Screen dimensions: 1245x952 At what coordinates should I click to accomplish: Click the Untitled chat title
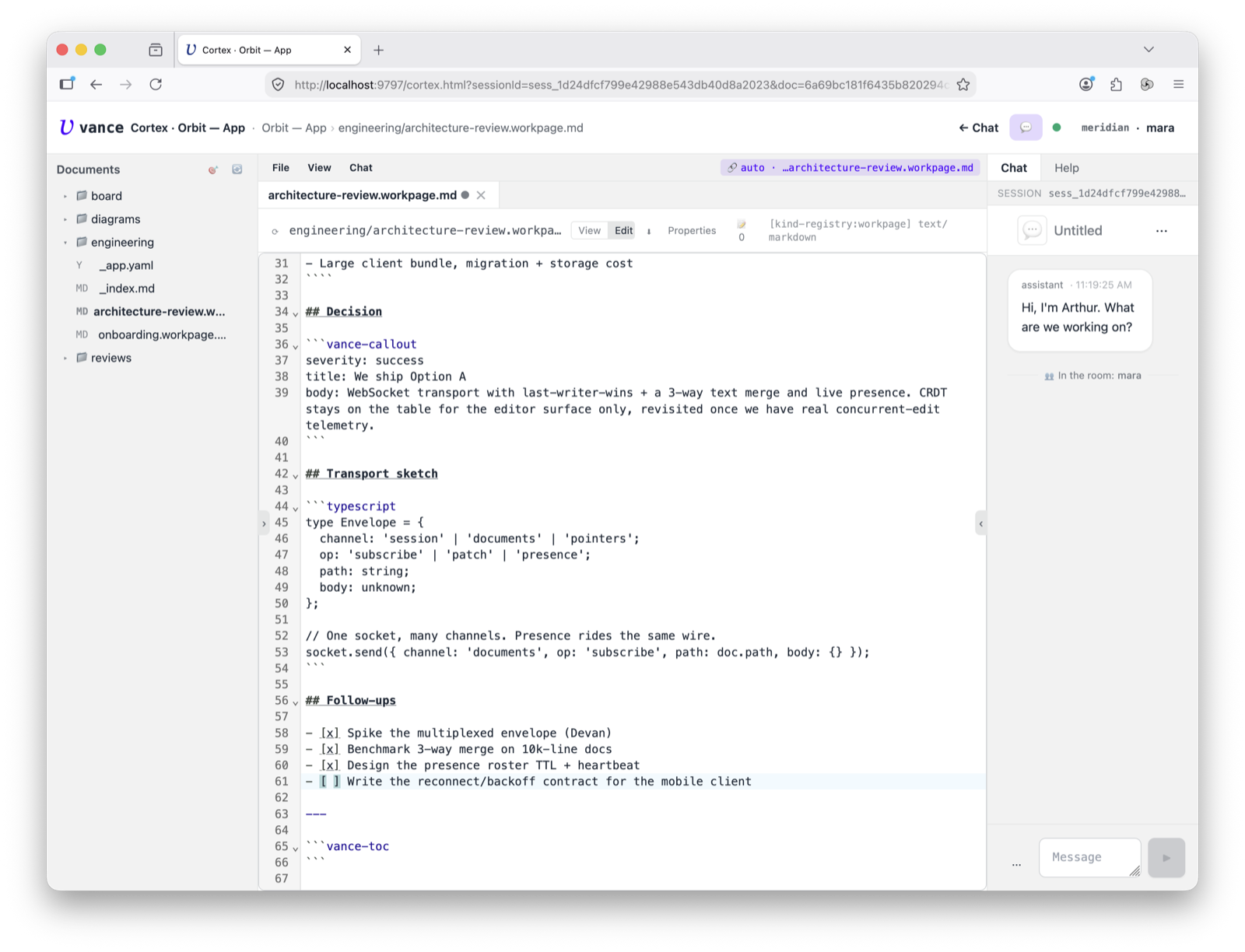(x=1078, y=231)
